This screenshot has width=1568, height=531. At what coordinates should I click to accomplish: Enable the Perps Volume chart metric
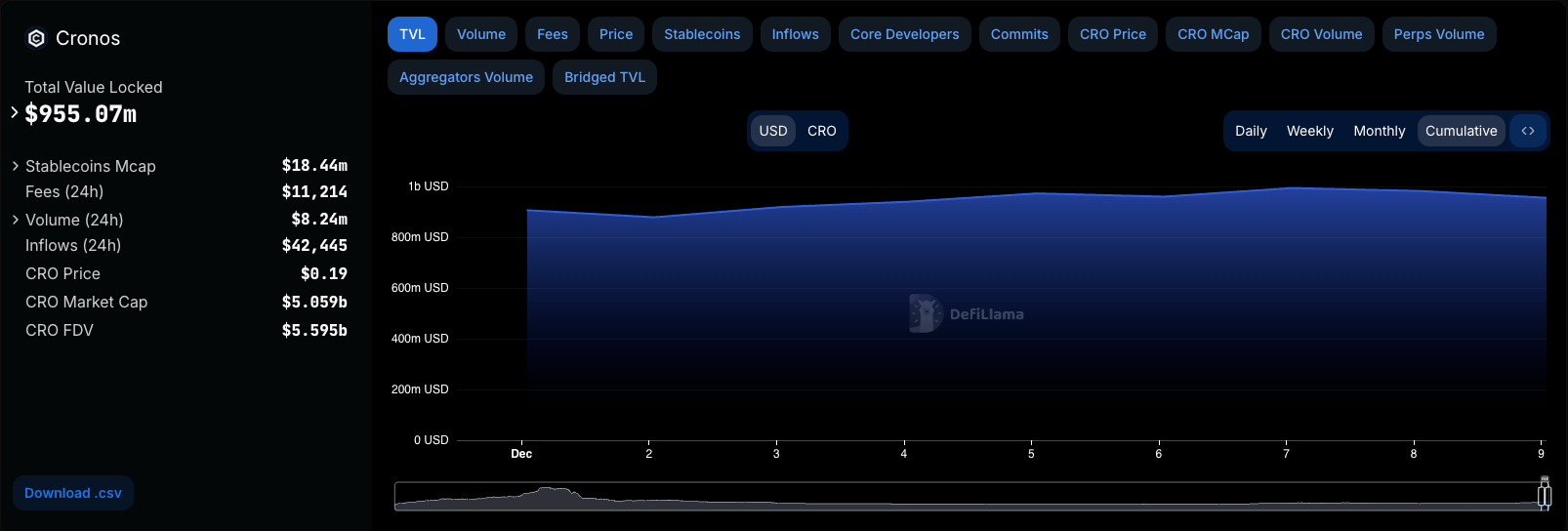point(1439,34)
